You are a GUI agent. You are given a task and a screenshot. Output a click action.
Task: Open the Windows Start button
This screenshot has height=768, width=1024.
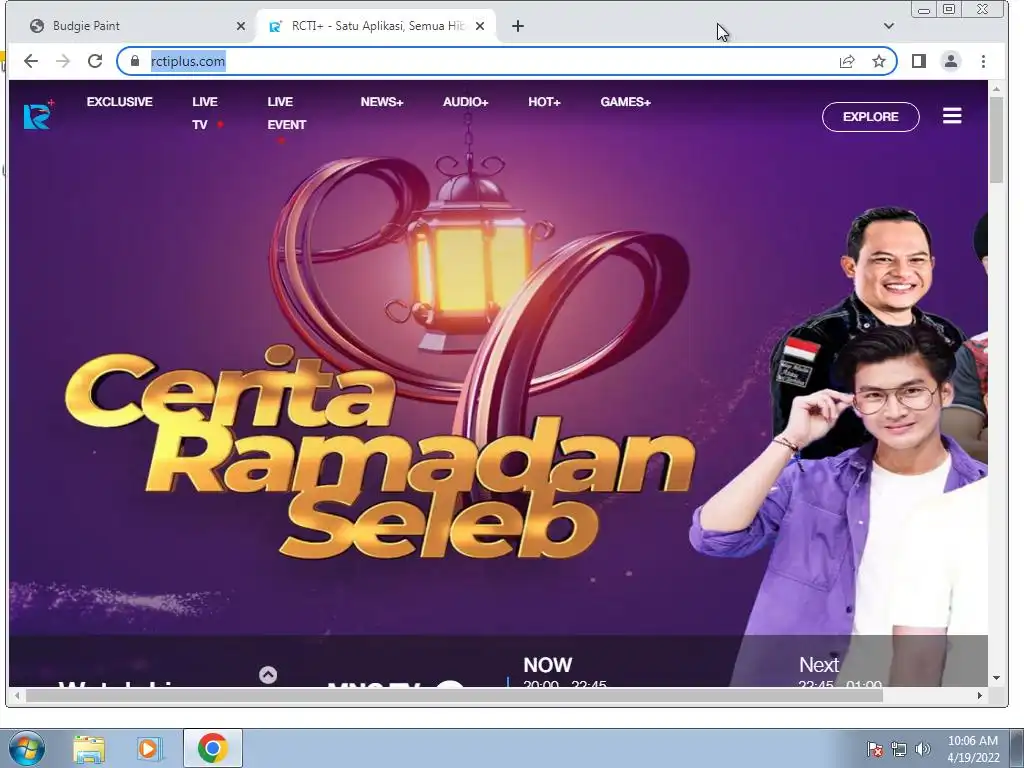27,748
